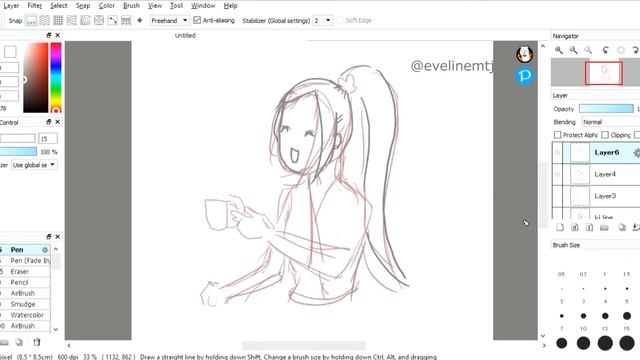This screenshot has width=640, height=360.
Task: Enable 3D perspective snap
Action: 126,20
